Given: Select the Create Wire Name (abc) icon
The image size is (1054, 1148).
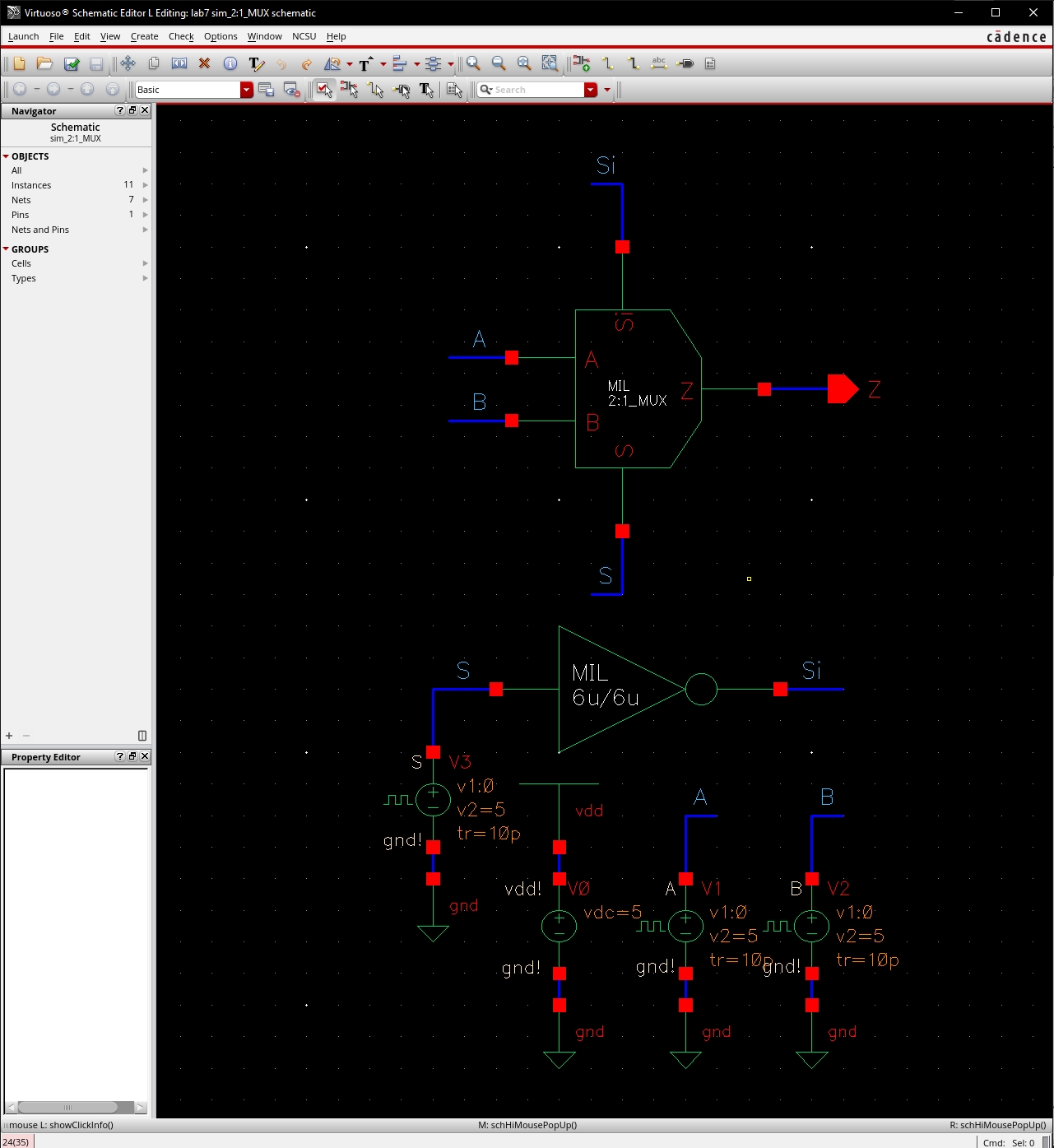Looking at the screenshot, I should 658,63.
